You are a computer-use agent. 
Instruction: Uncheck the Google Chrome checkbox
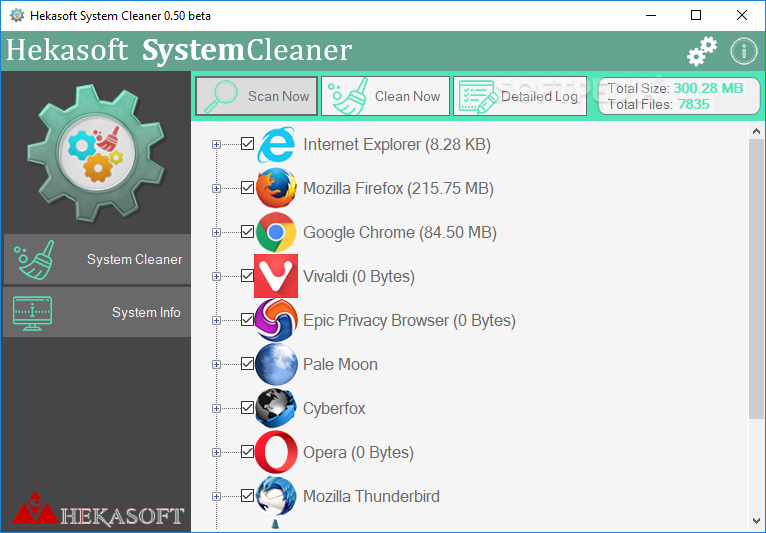coord(248,232)
